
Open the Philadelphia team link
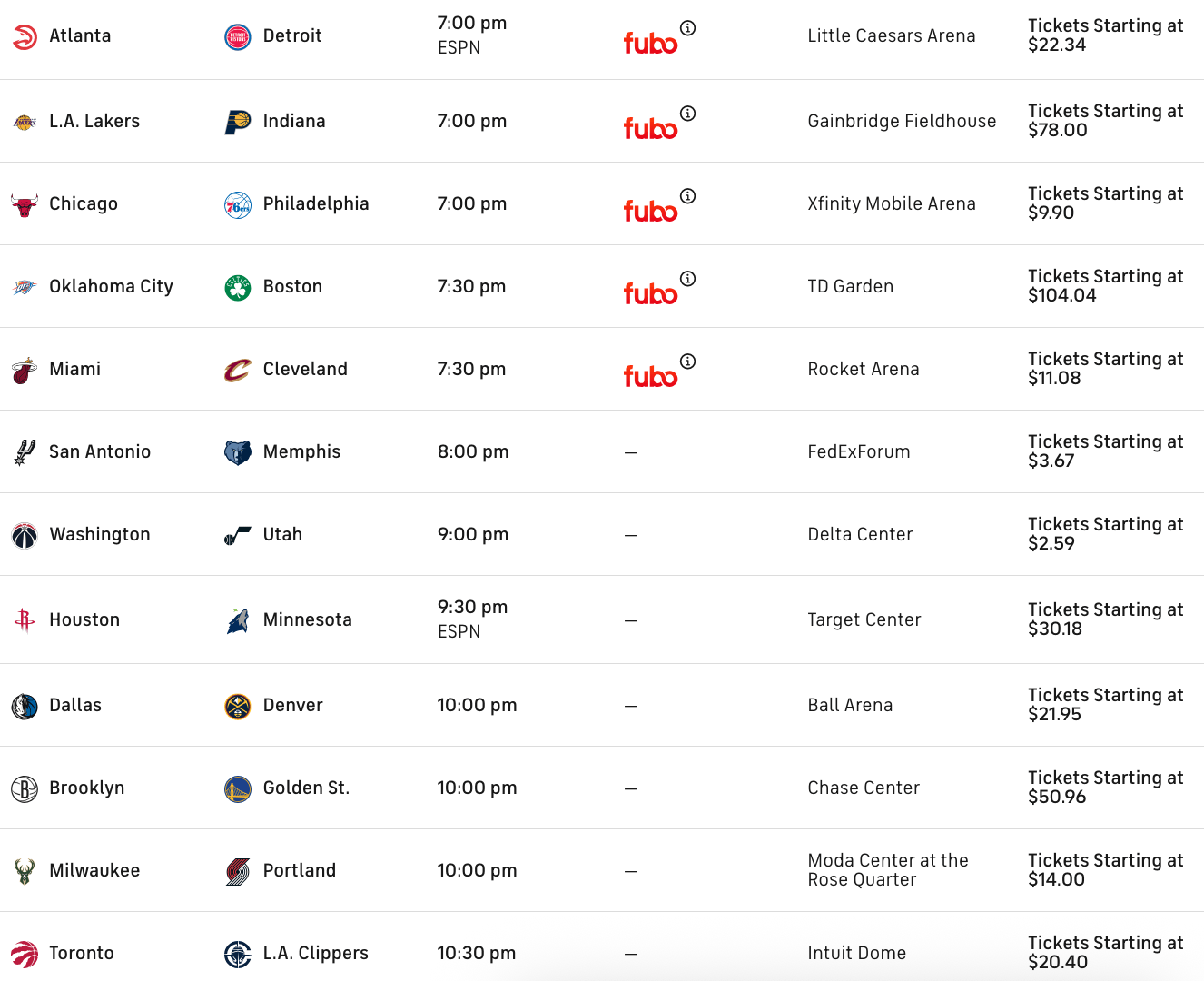click(x=316, y=204)
